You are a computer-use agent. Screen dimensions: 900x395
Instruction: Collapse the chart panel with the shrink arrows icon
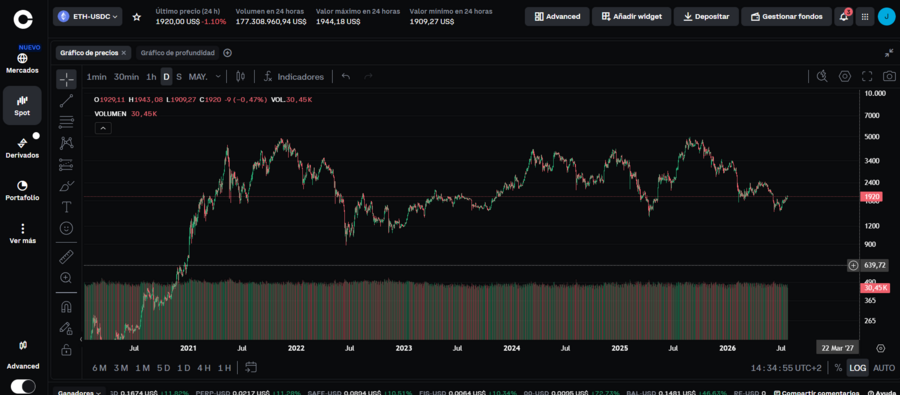[x=889, y=53]
